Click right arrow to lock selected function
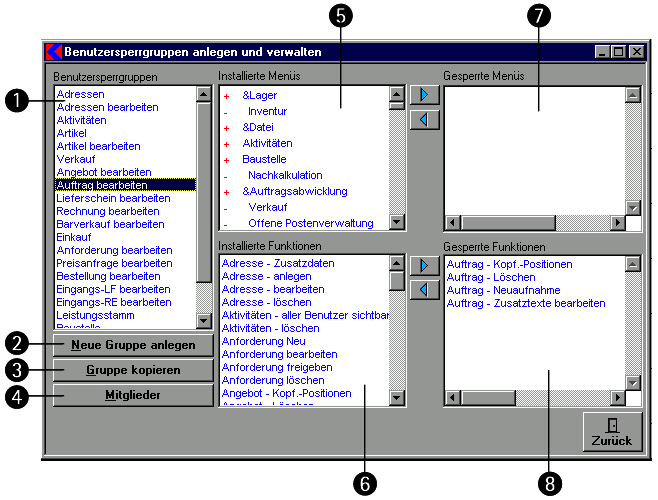Screen dimensions: 658x500 (424, 265)
